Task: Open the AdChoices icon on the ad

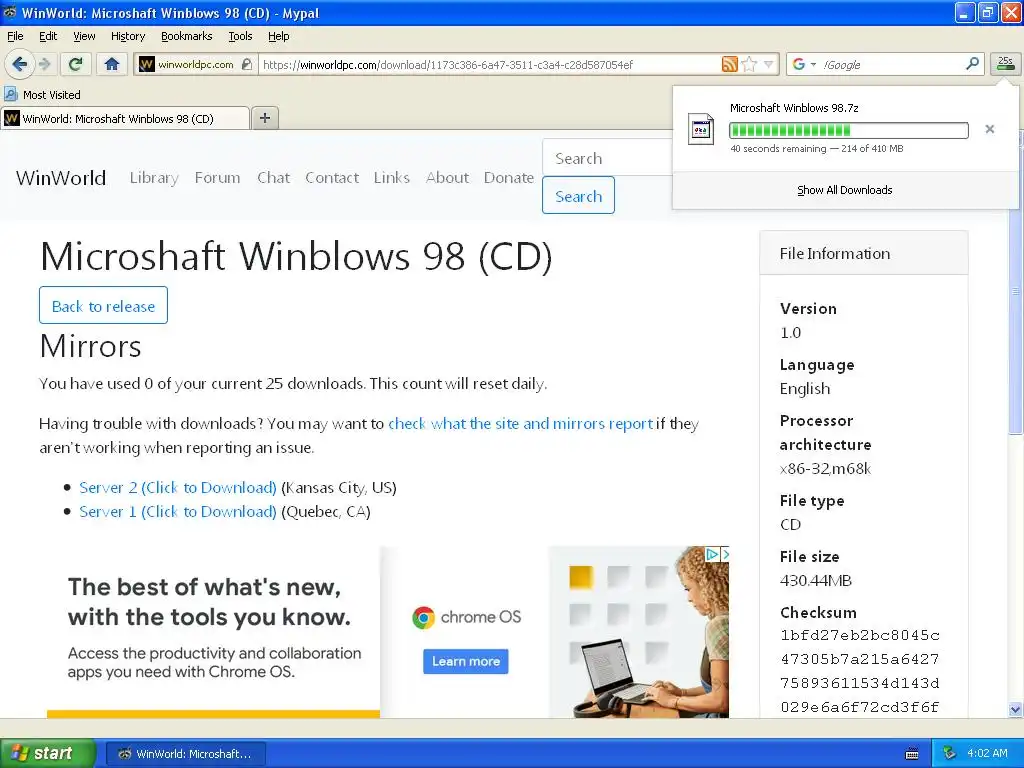Action: [711, 554]
